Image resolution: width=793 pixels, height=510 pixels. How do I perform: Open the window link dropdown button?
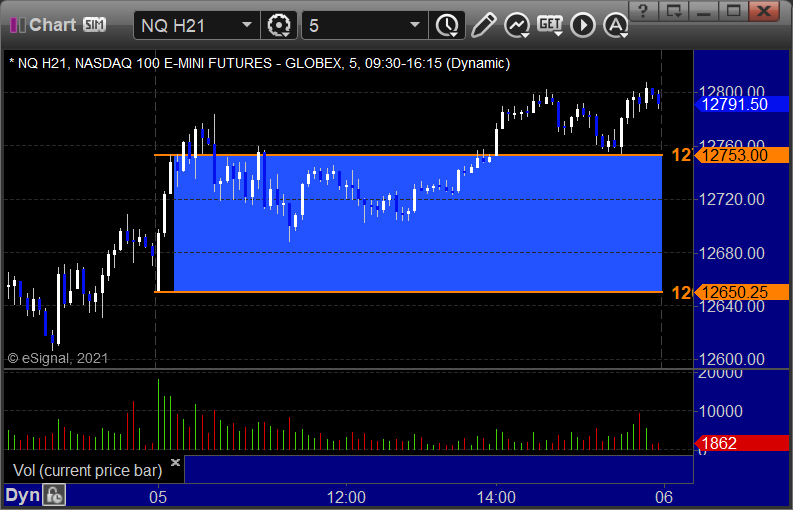[674, 10]
